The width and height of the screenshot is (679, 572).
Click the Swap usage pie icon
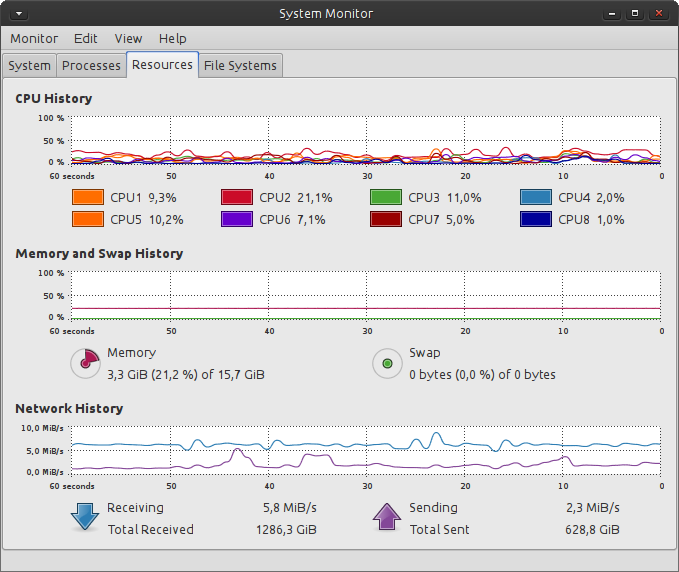pyautogui.click(x=387, y=363)
